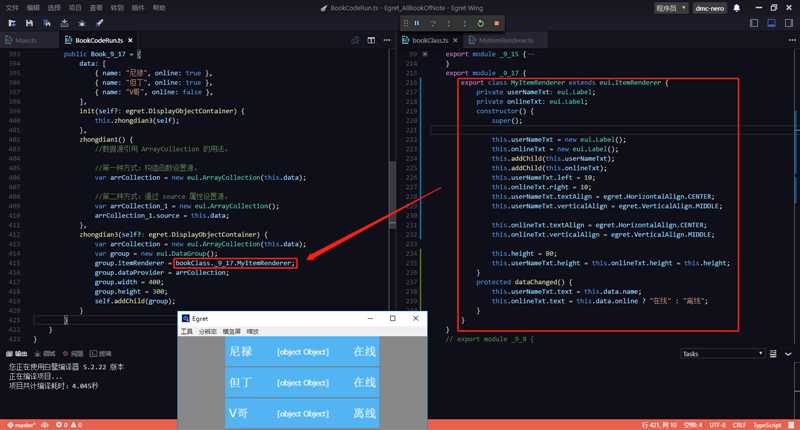Open the second menu in Egret window
The width and height of the screenshot is (800, 430).
pos(208,332)
